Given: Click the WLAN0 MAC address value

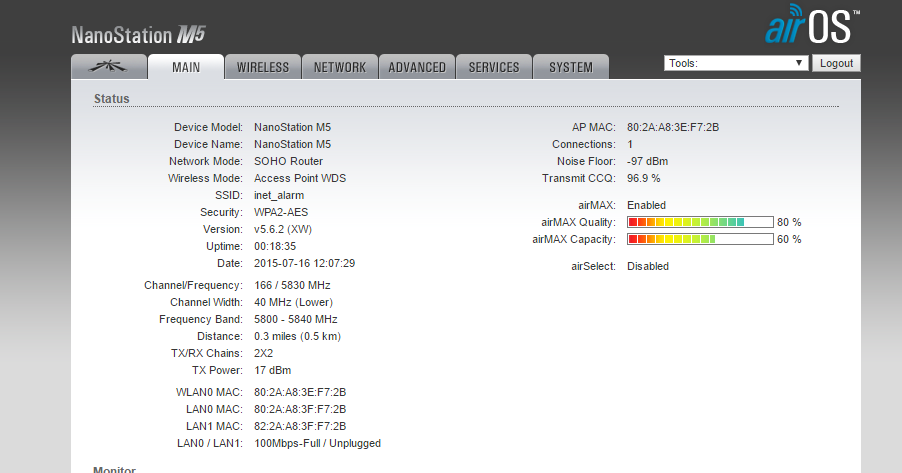Looking at the screenshot, I should (x=300, y=392).
